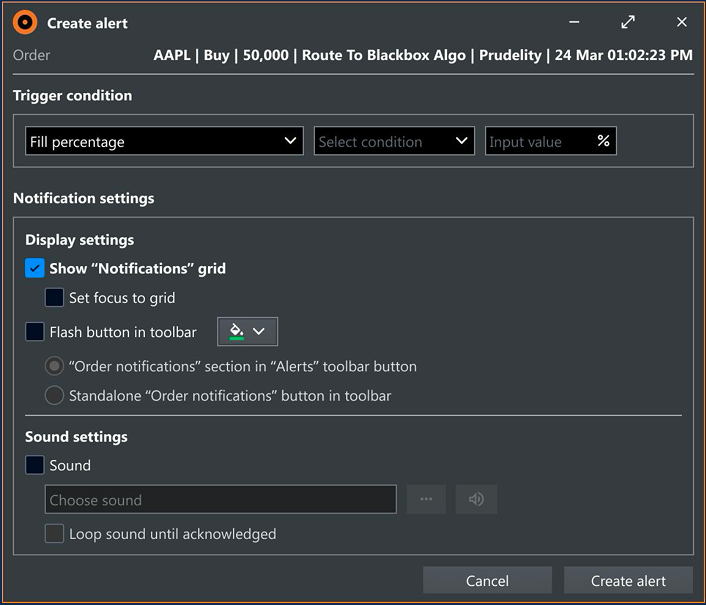Viewport: 706px width, 605px height.
Task: Select "Order notifications" section in Alerts radio
Action: point(54,366)
